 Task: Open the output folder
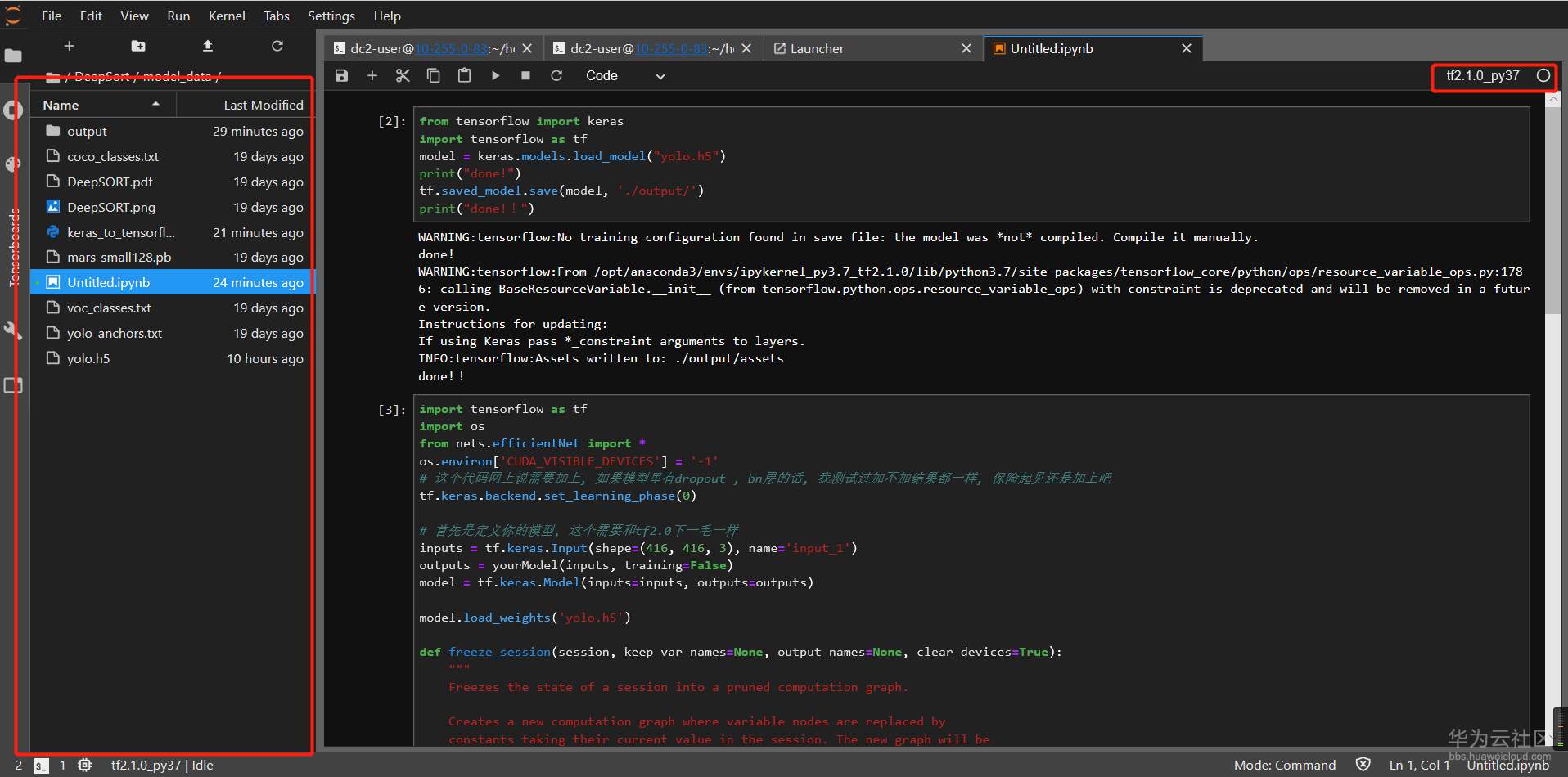pos(87,131)
